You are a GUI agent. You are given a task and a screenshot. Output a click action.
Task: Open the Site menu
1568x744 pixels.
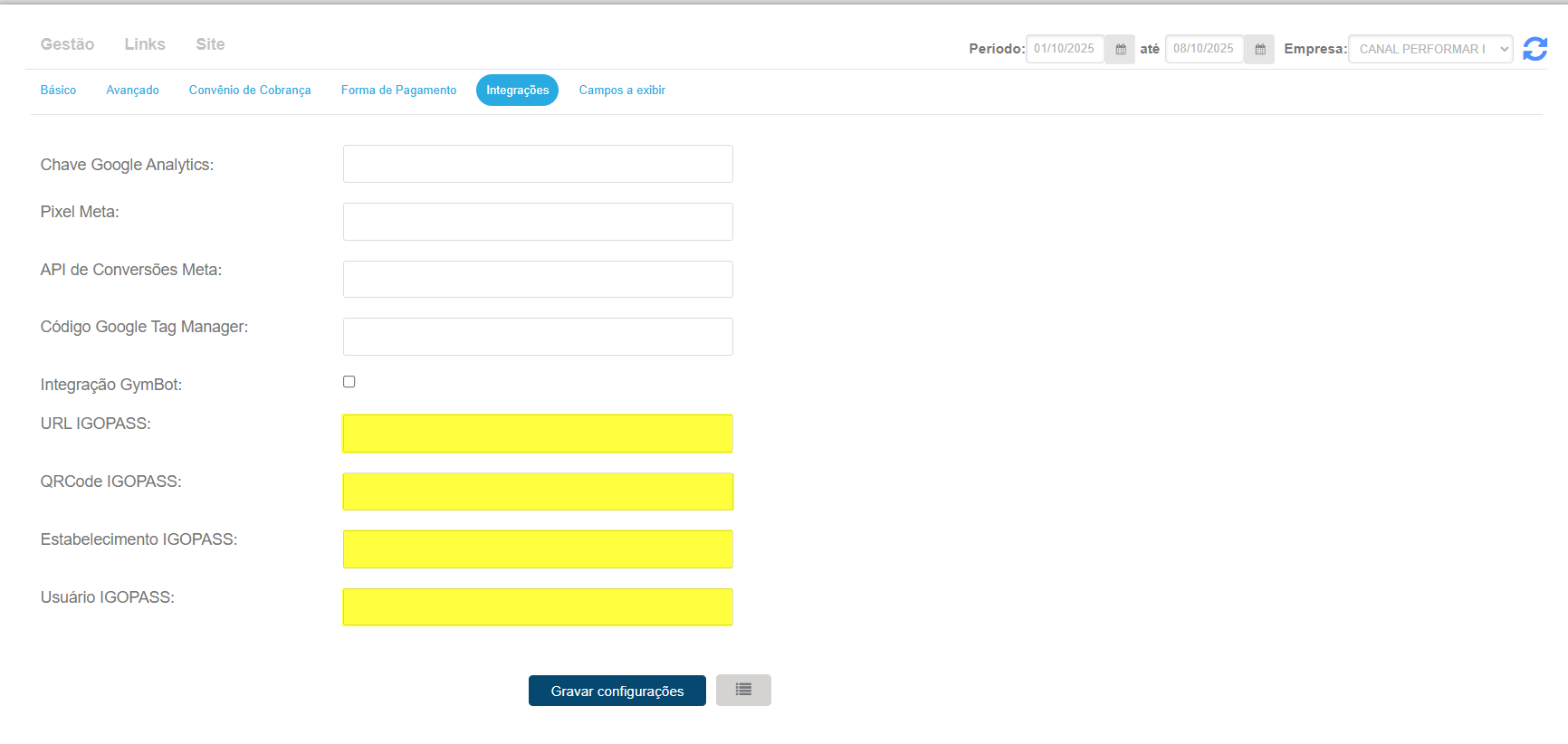point(210,44)
